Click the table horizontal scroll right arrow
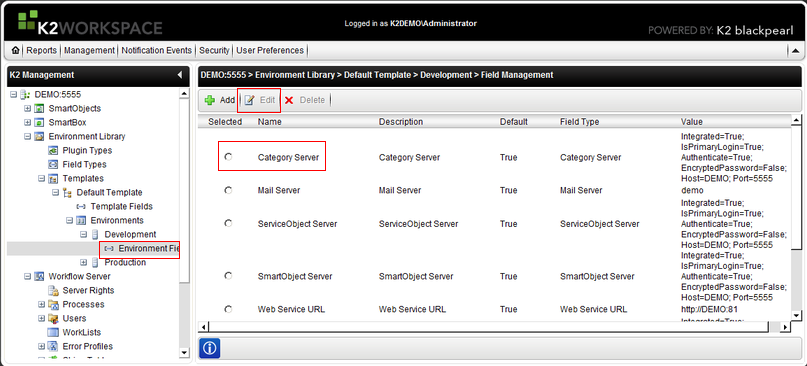This screenshot has height=366, width=807. tap(785, 327)
